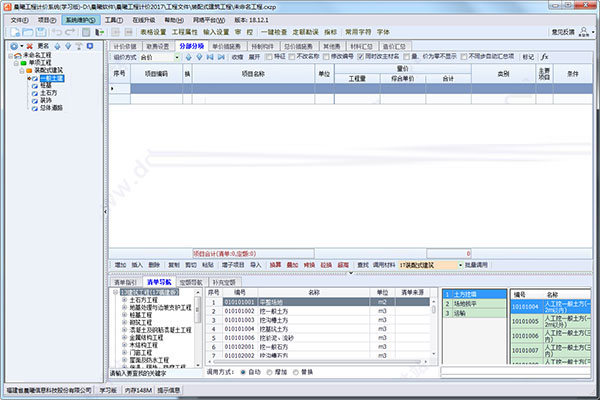Click the Undo arrow icon
The width and height of the screenshot is (600, 400).
[x=57, y=33]
